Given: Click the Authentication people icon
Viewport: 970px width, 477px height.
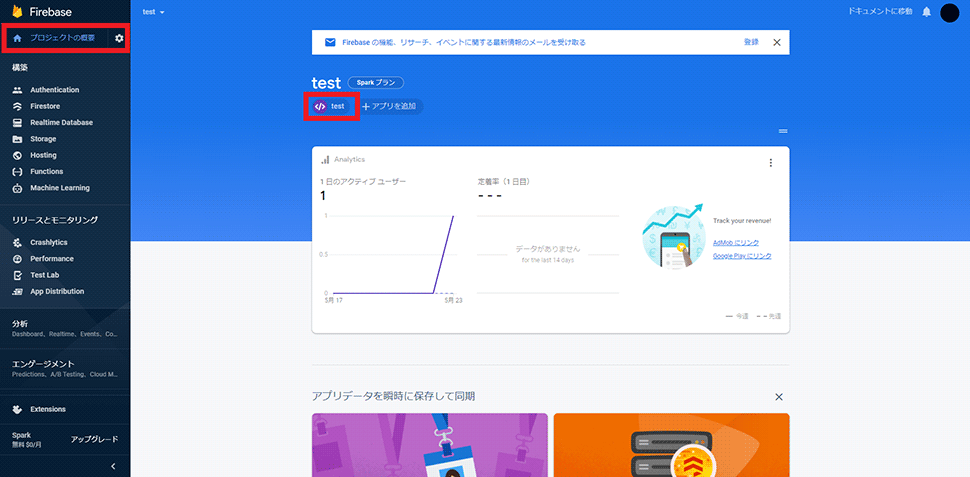Looking at the screenshot, I should [x=17, y=90].
